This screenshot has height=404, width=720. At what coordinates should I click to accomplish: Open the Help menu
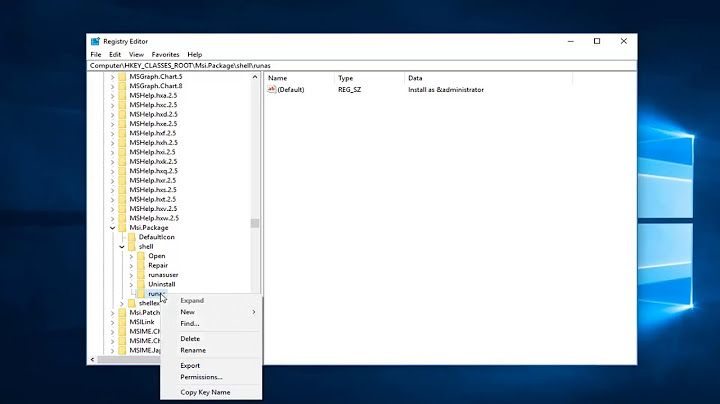pos(195,54)
